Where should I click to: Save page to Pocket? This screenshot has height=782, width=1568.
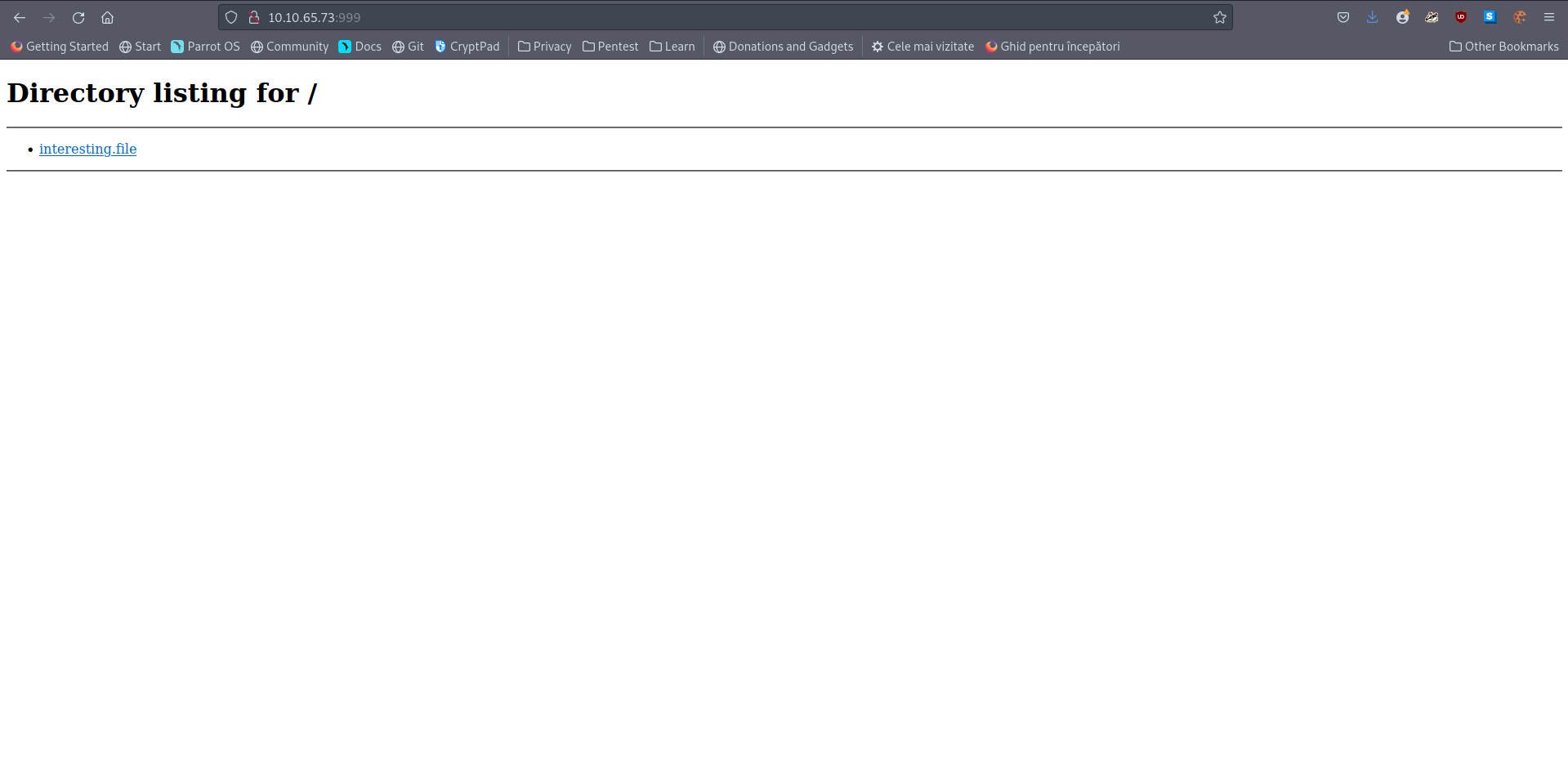click(x=1342, y=17)
